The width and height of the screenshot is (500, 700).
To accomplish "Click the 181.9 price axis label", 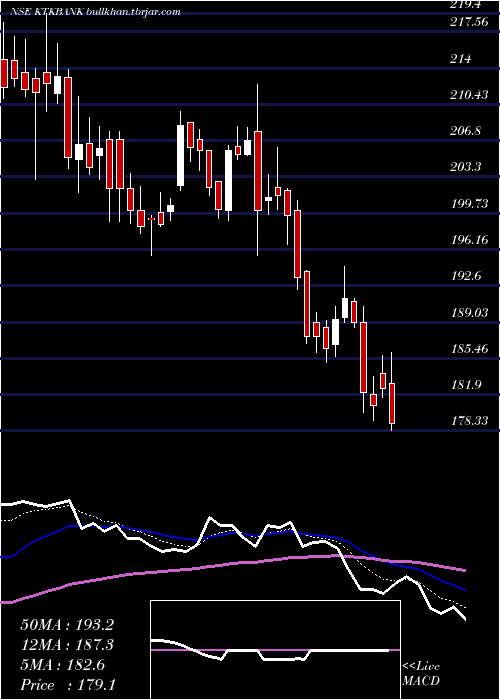I will pyautogui.click(x=466, y=384).
